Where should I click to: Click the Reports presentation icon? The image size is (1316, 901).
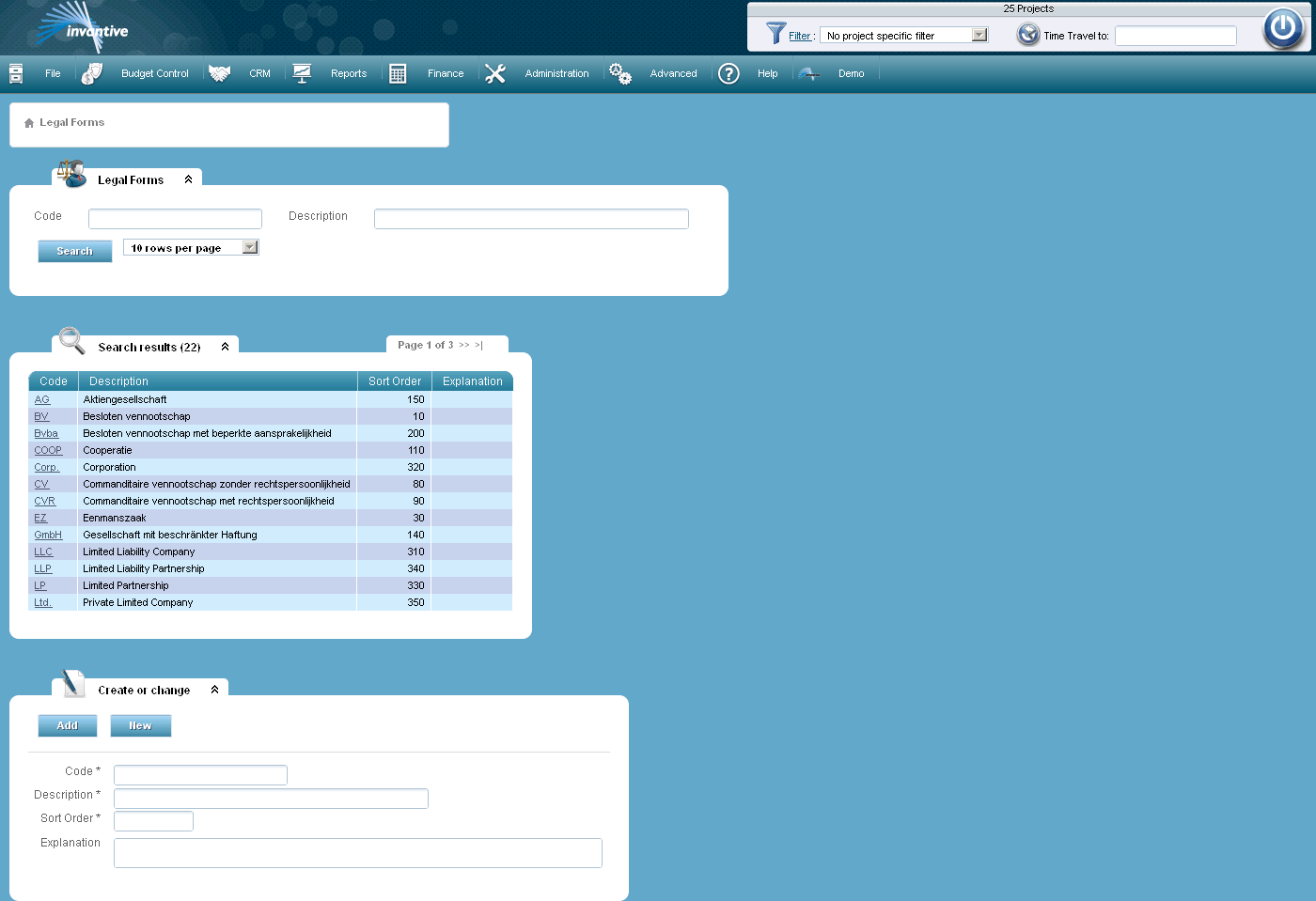click(302, 73)
